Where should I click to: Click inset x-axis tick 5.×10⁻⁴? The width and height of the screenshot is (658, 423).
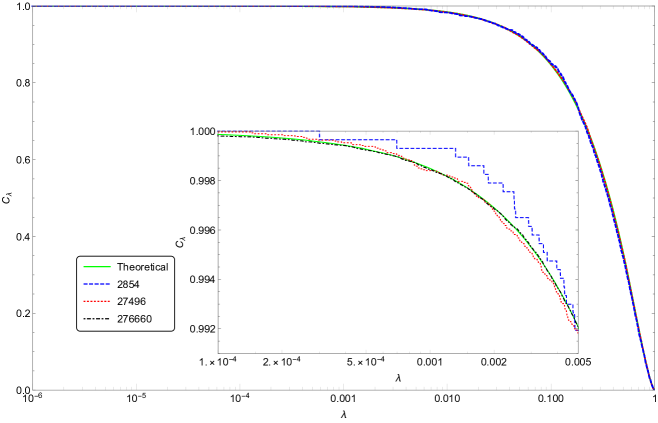(364, 362)
